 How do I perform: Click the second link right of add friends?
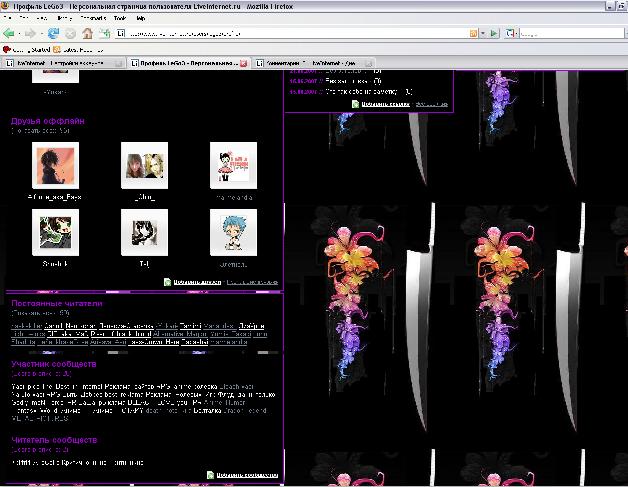pos(252,282)
